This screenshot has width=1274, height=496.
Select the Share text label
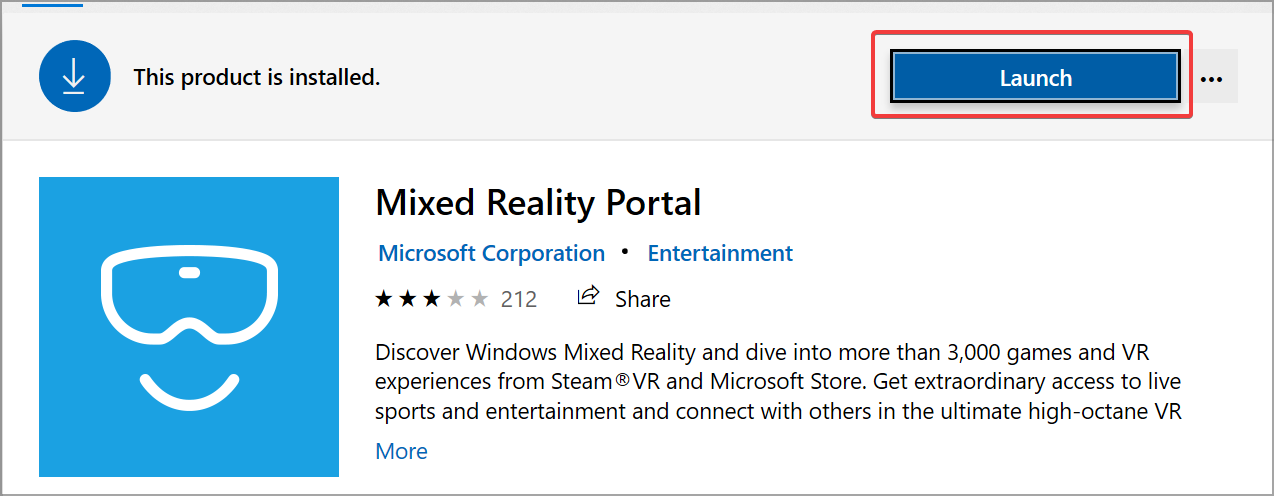[643, 299]
